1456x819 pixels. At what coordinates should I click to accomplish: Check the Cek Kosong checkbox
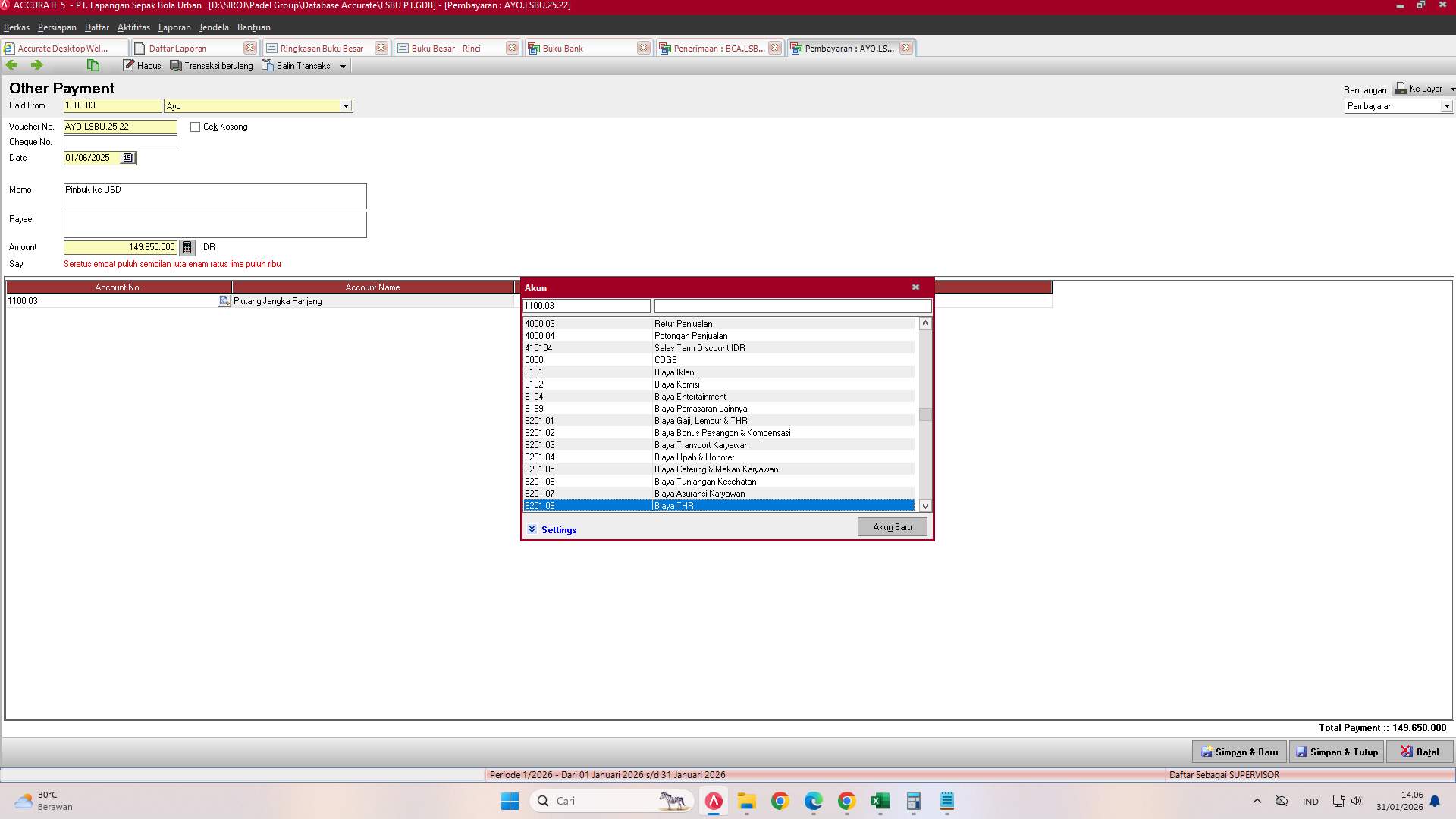[194, 127]
